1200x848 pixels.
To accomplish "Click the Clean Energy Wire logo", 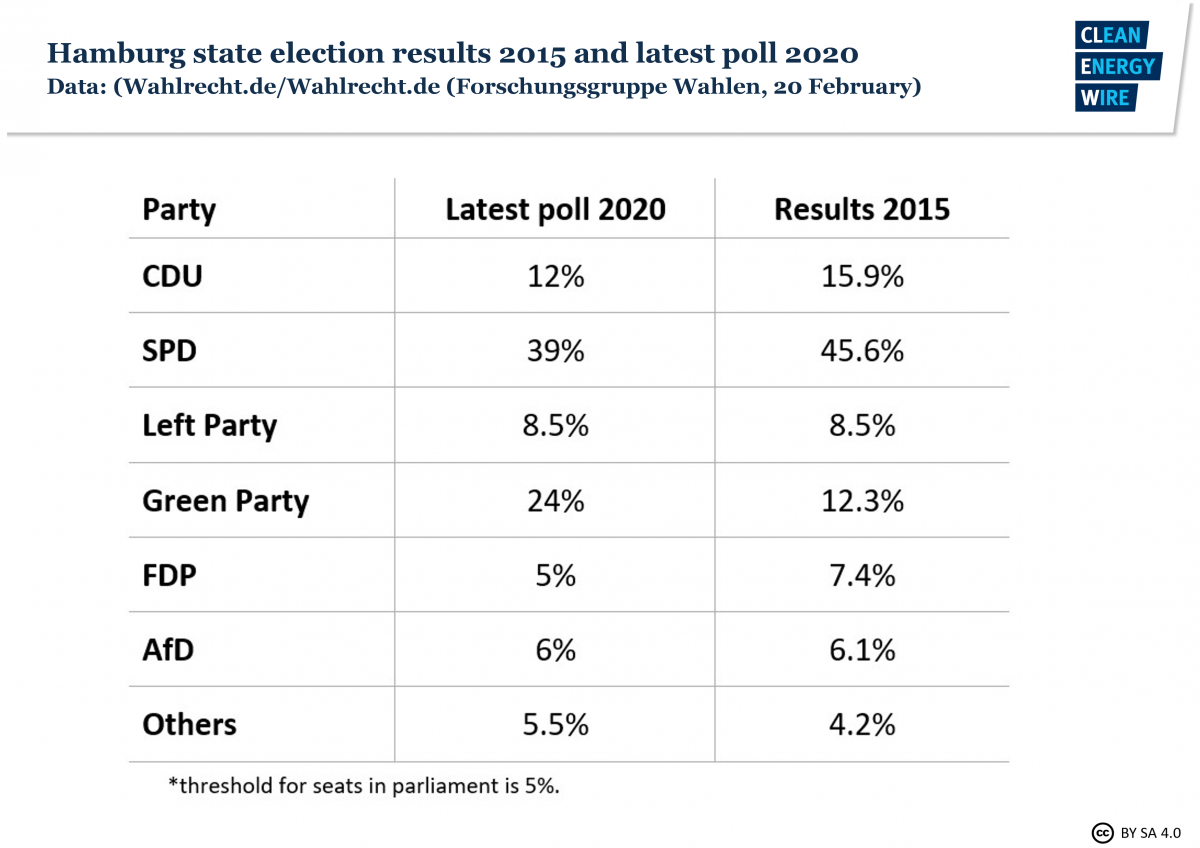I will (1116, 67).
